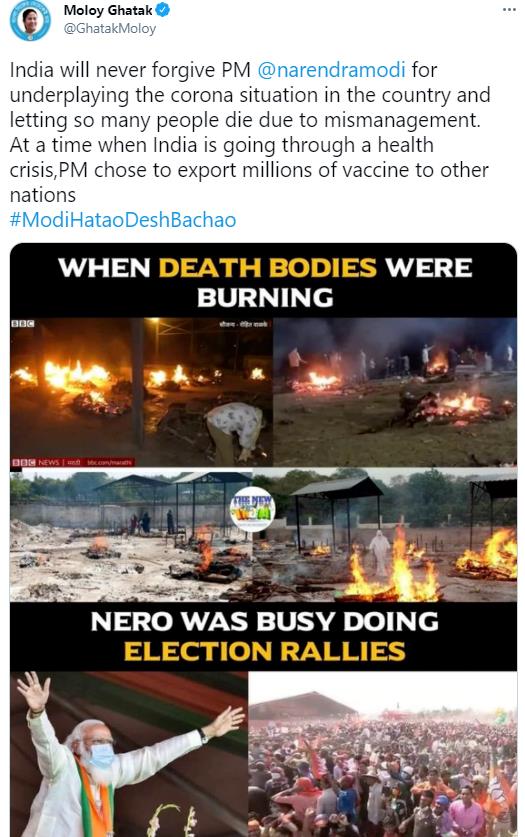Open the top-right burning pyres photo
This screenshot has width=525, height=837.
pyautogui.click(x=395, y=392)
